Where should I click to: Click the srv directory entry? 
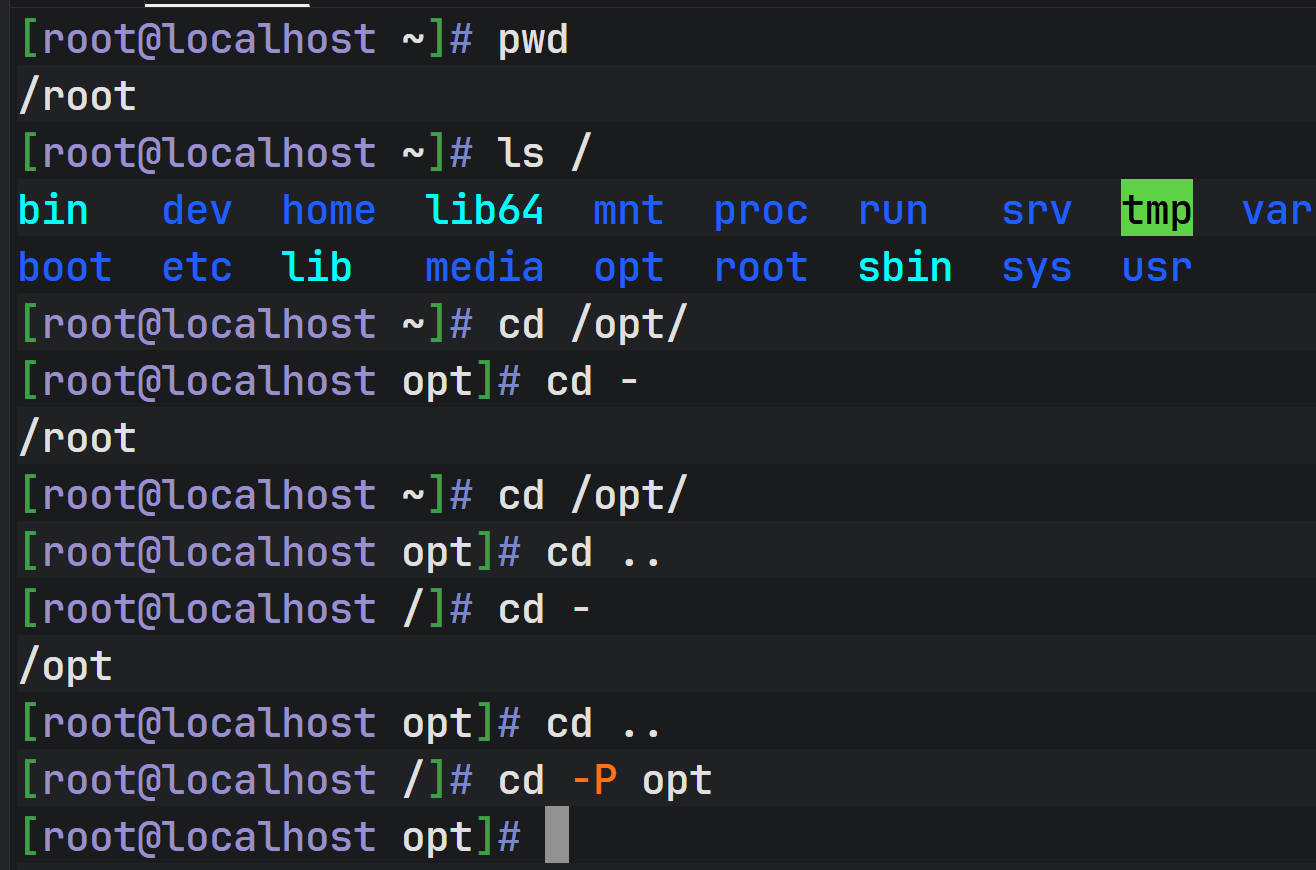pyautogui.click(x=1037, y=210)
